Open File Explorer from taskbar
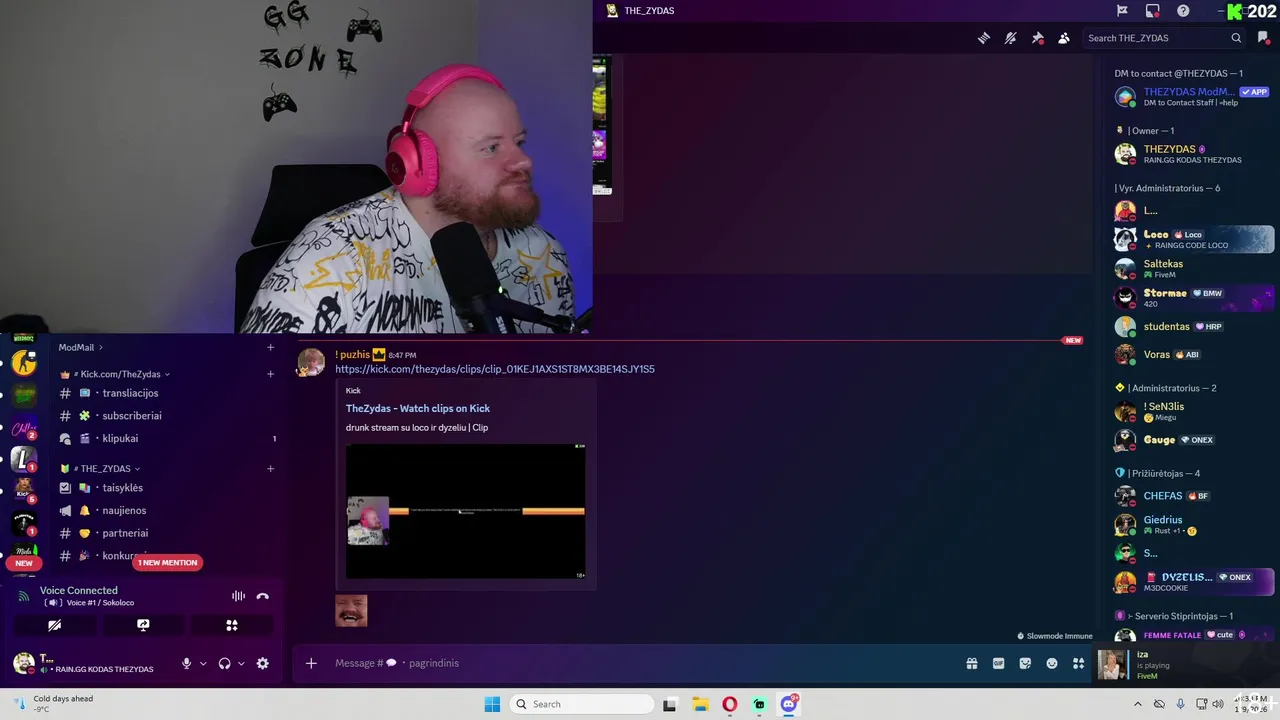1280x720 pixels. point(700,704)
